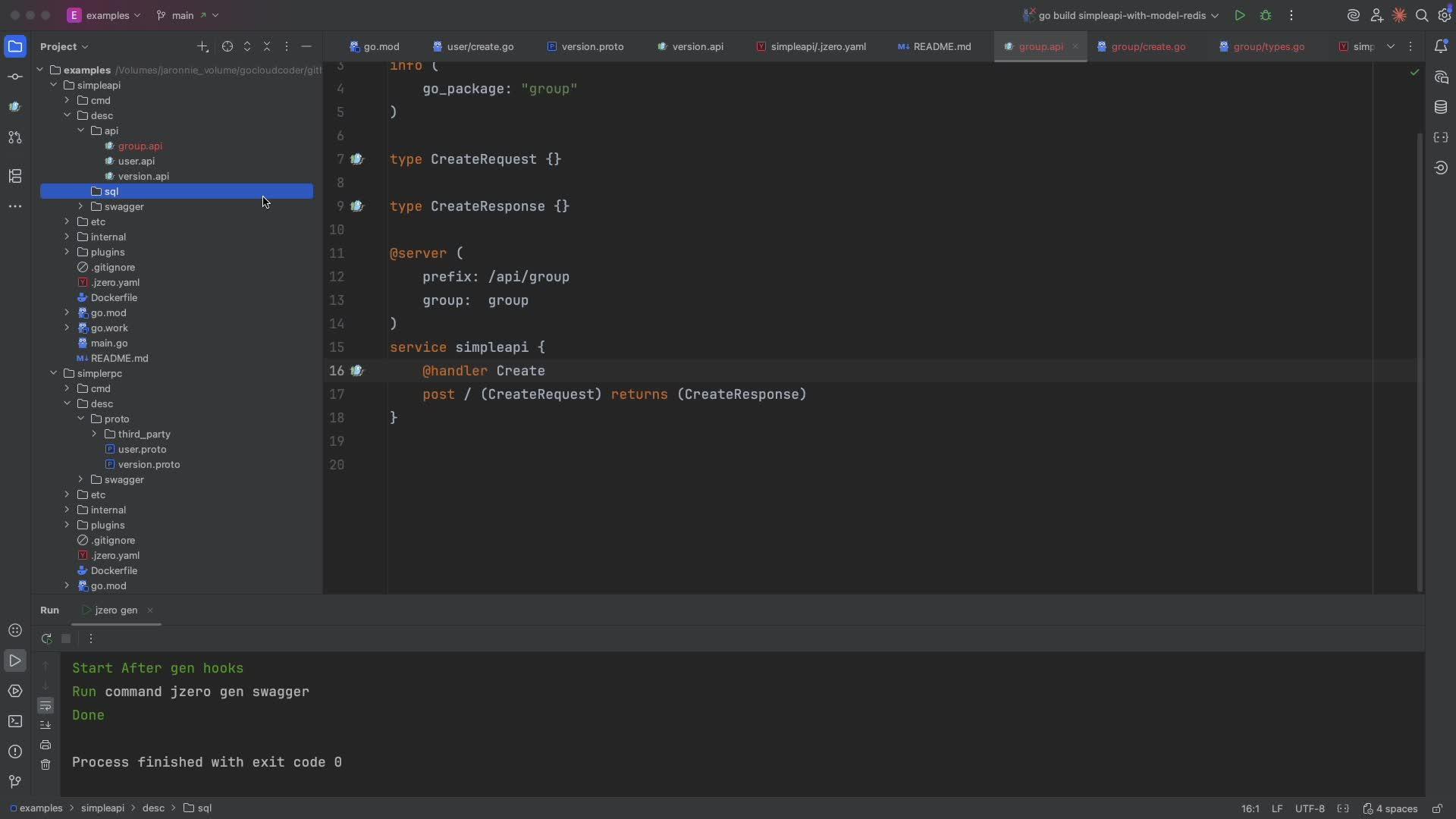This screenshot has height=819, width=1456.
Task: Open the Commit tool window
Action: [15, 77]
